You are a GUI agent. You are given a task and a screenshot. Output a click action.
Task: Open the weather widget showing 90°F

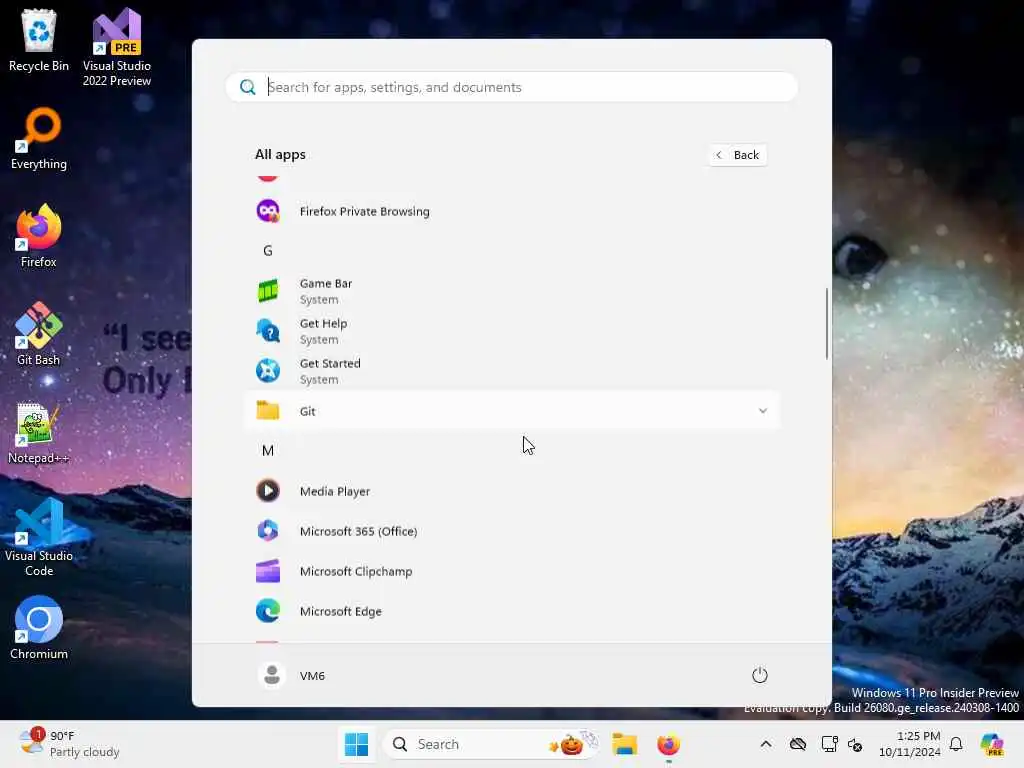coord(69,744)
